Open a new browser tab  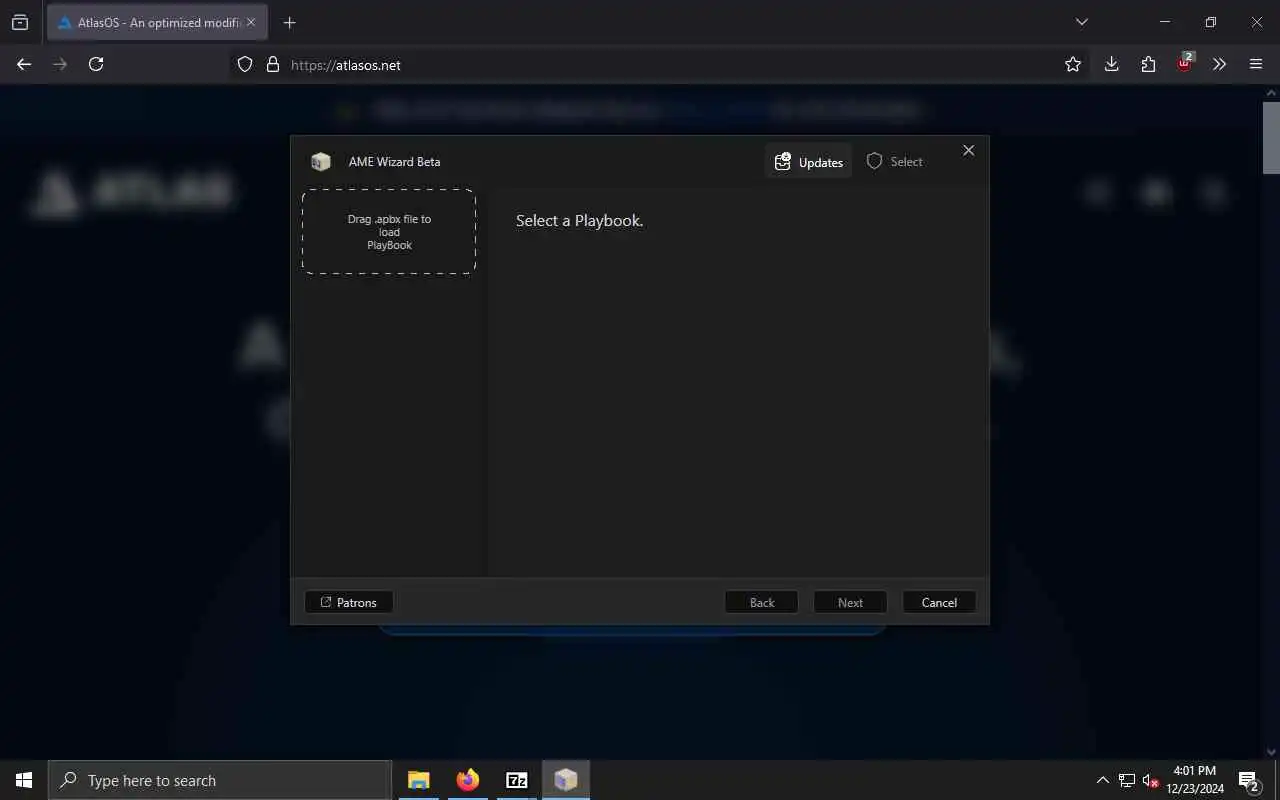click(289, 22)
